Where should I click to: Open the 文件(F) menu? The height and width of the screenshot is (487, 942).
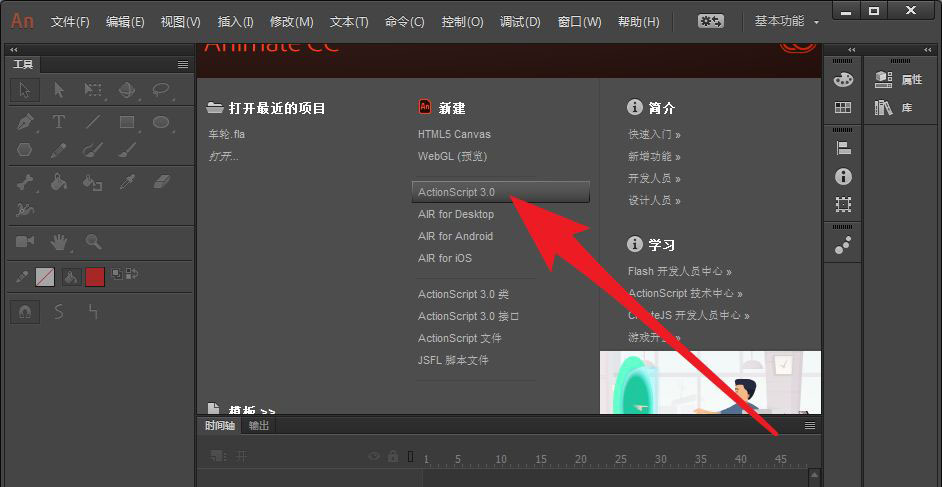click(70, 22)
